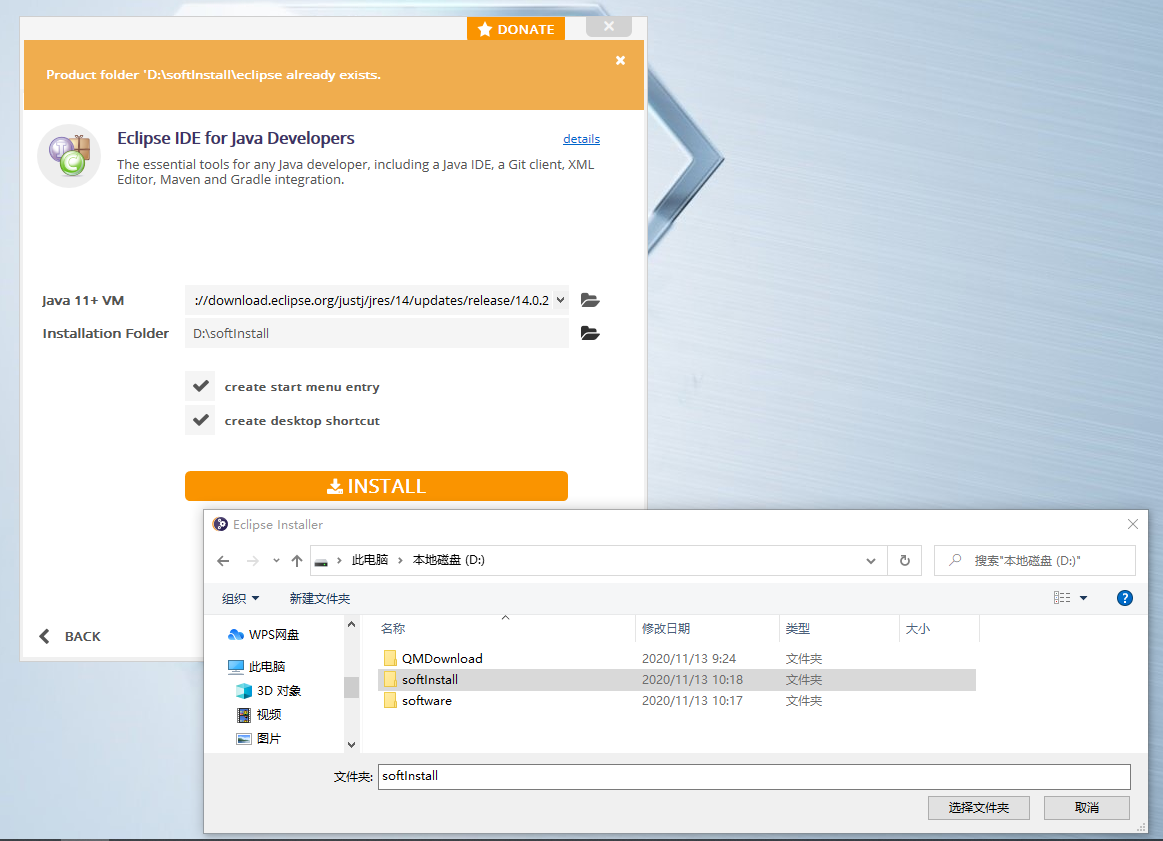Select the softInstall folder row

pyautogui.click(x=677, y=679)
